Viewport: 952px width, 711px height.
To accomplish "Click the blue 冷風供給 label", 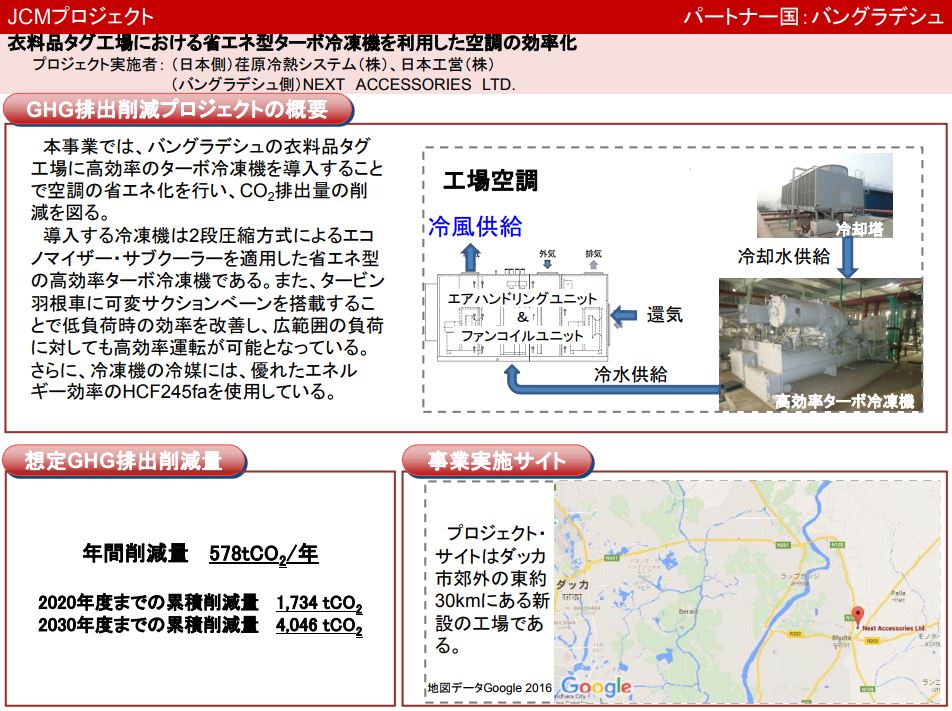I will (x=475, y=226).
